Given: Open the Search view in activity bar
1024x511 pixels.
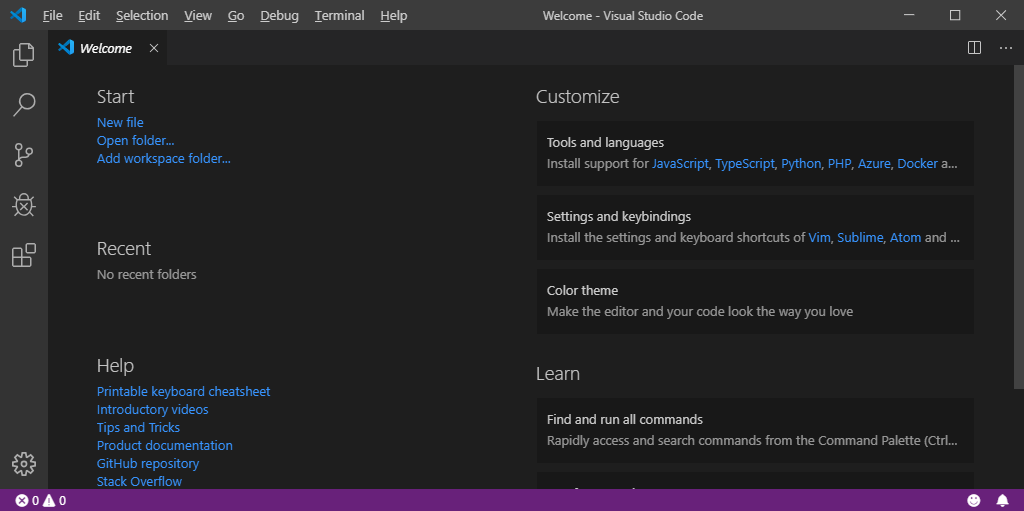Looking at the screenshot, I should tap(24, 105).
